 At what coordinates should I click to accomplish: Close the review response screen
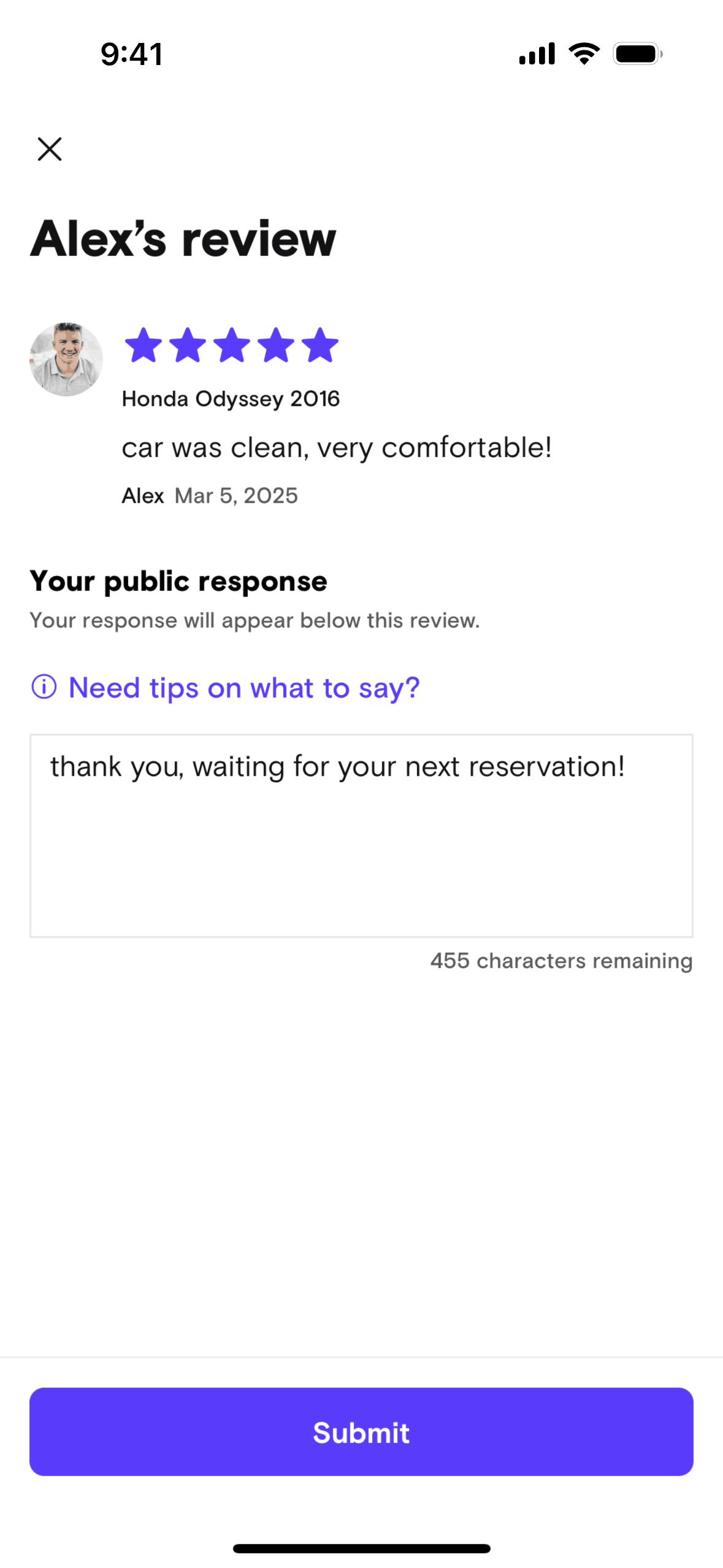pyautogui.click(x=50, y=149)
